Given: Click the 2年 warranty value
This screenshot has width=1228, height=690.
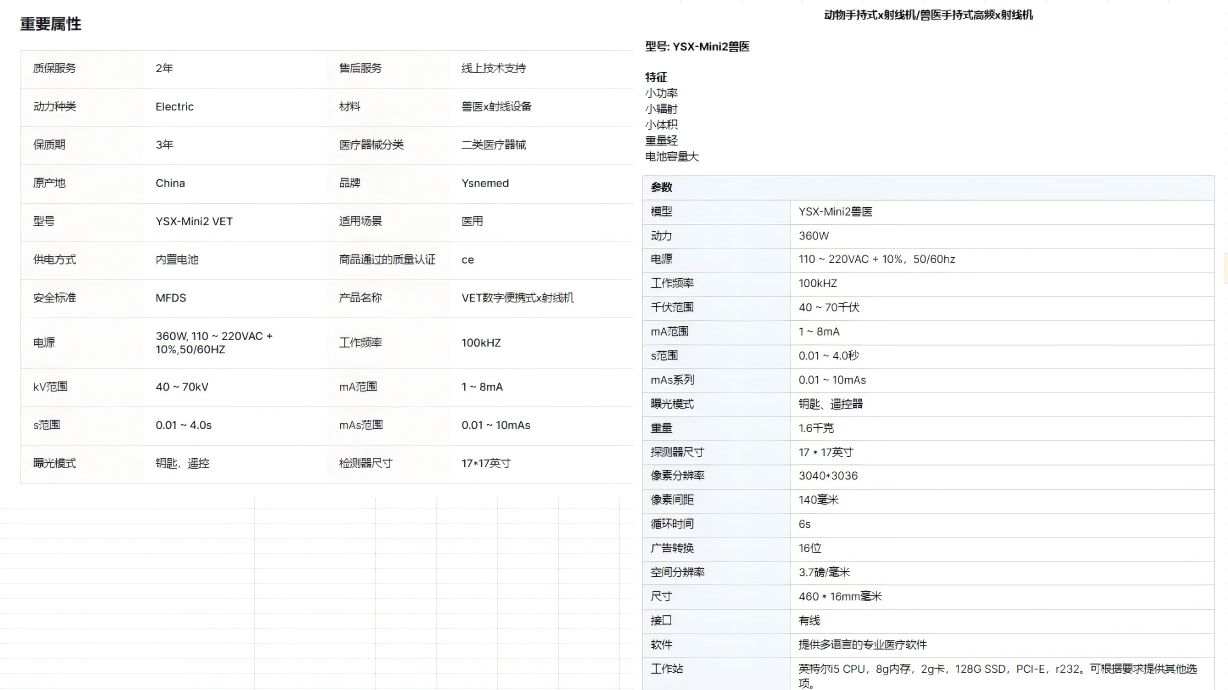Looking at the screenshot, I should coord(164,68).
